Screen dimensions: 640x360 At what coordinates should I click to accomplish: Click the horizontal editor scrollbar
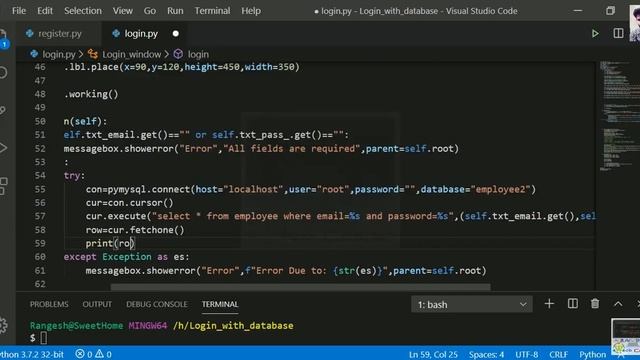[300, 287]
